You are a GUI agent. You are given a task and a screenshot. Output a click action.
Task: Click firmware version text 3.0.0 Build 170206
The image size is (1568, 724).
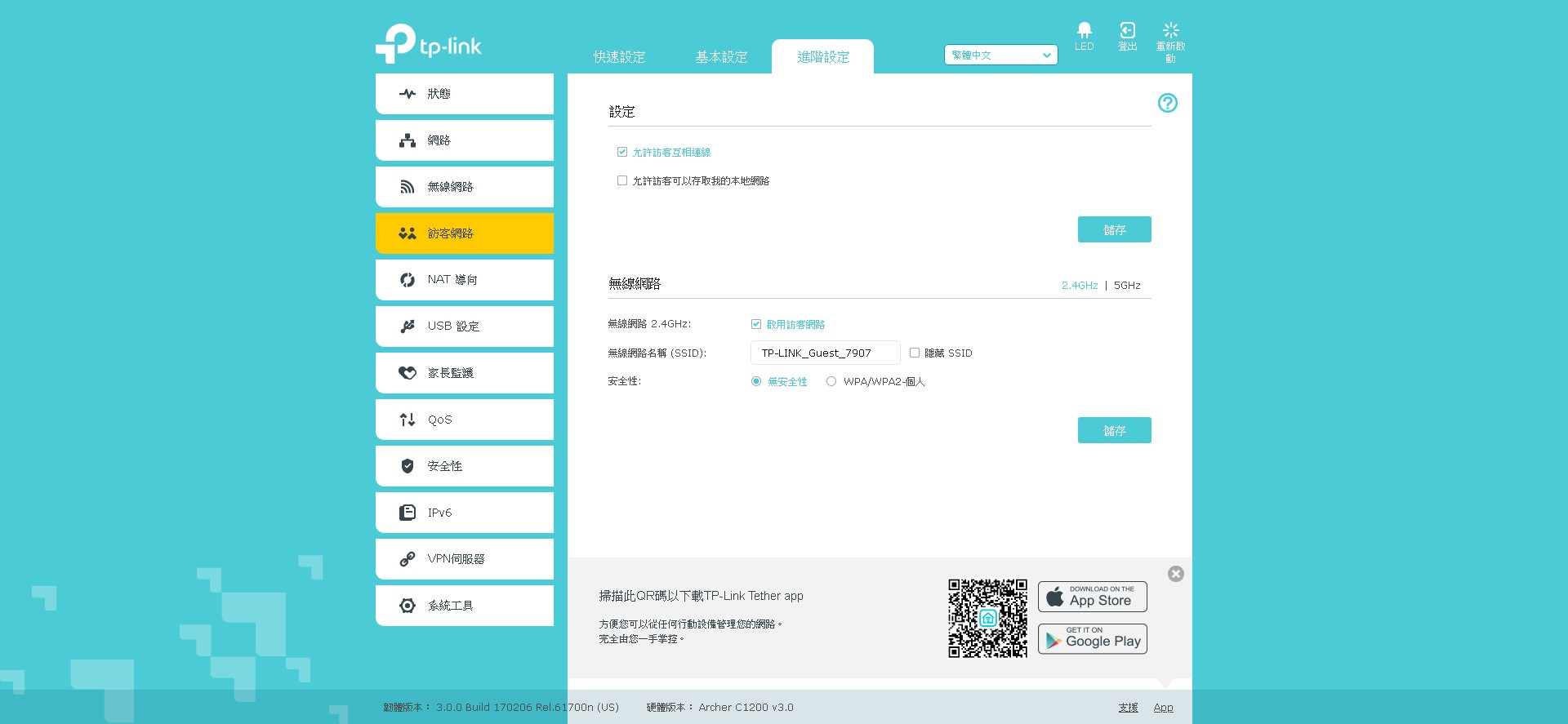coord(527,708)
